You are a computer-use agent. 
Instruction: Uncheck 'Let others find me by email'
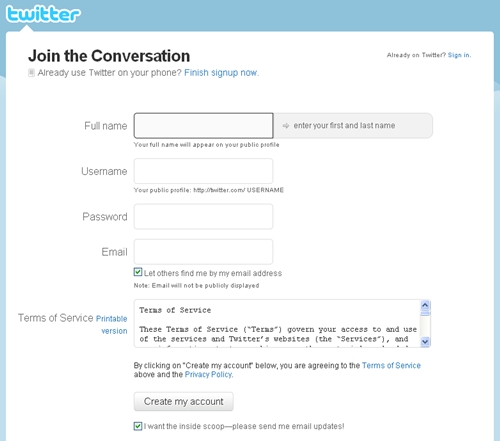(138, 272)
